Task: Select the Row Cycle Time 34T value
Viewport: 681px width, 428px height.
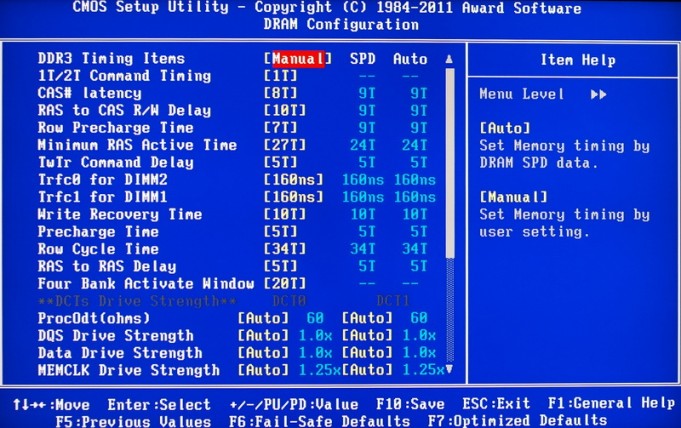Action: pyautogui.click(x=285, y=249)
